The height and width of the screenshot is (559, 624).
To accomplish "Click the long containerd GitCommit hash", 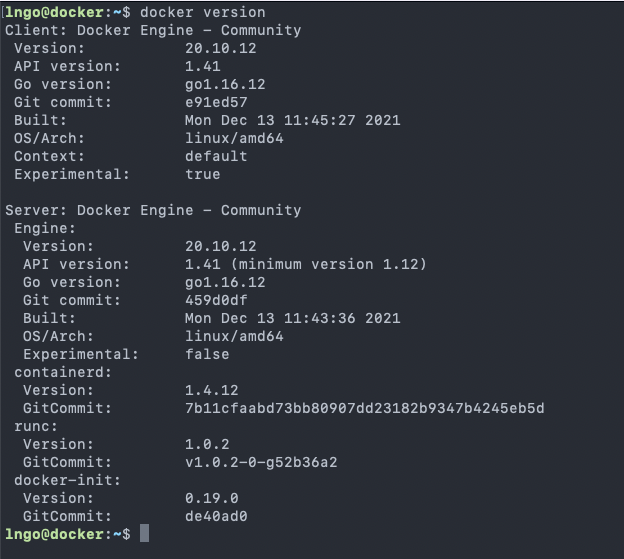I will coord(364,408).
